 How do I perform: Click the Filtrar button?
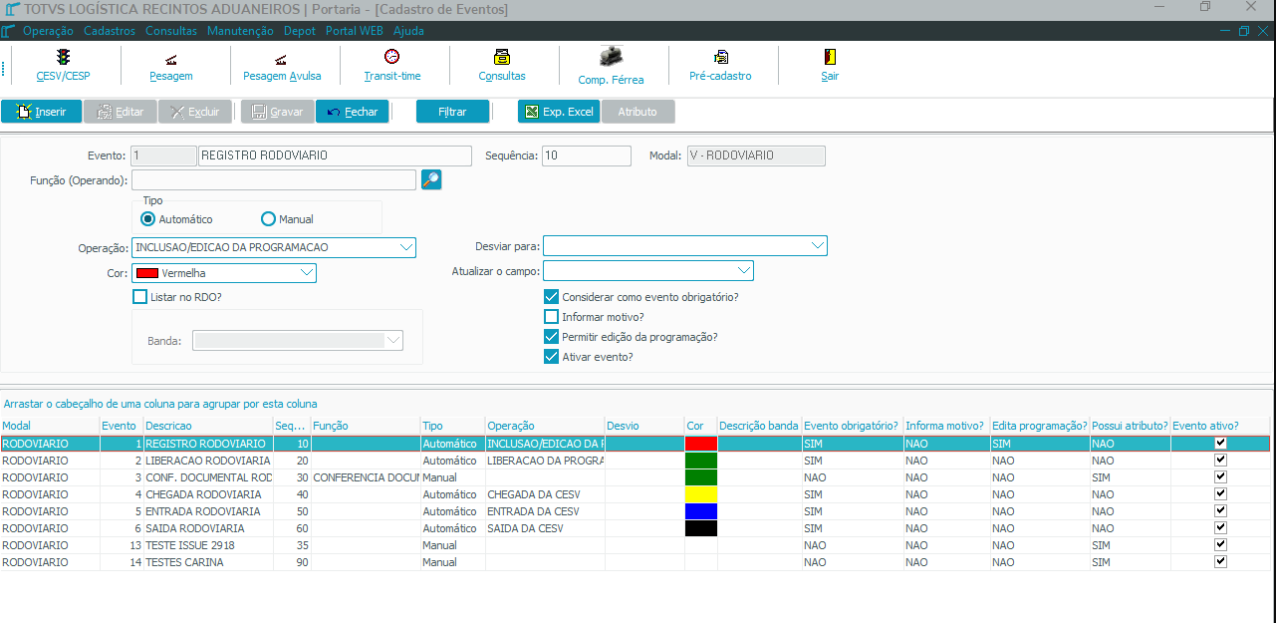click(x=453, y=112)
